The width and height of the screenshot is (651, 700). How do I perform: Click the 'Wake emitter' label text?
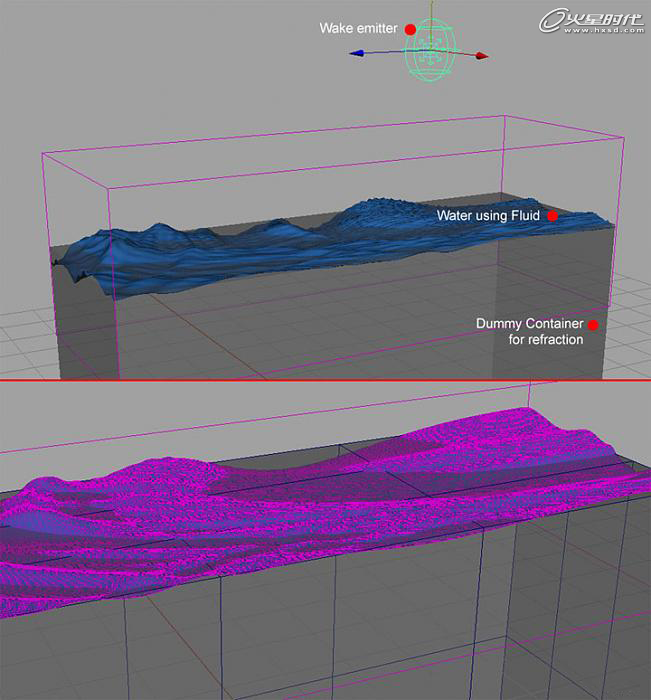(x=358, y=29)
